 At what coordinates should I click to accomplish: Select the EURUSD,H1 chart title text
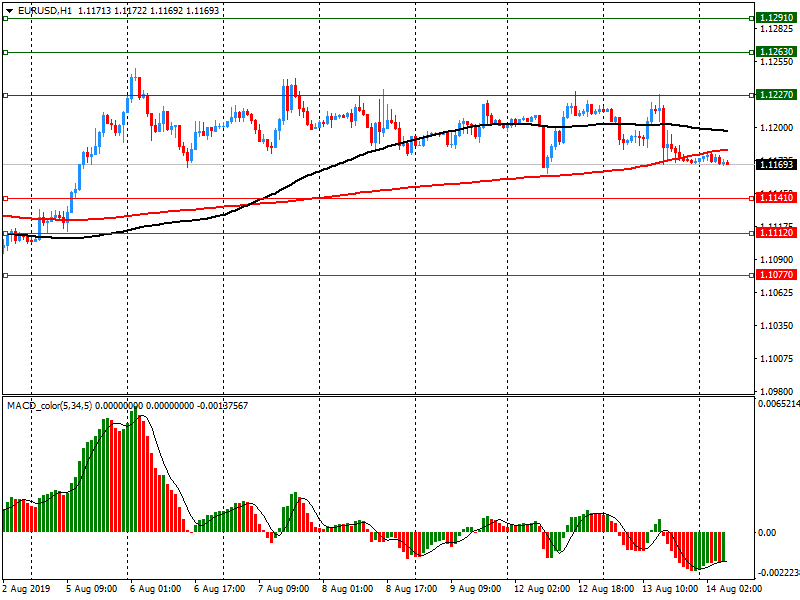45,11
